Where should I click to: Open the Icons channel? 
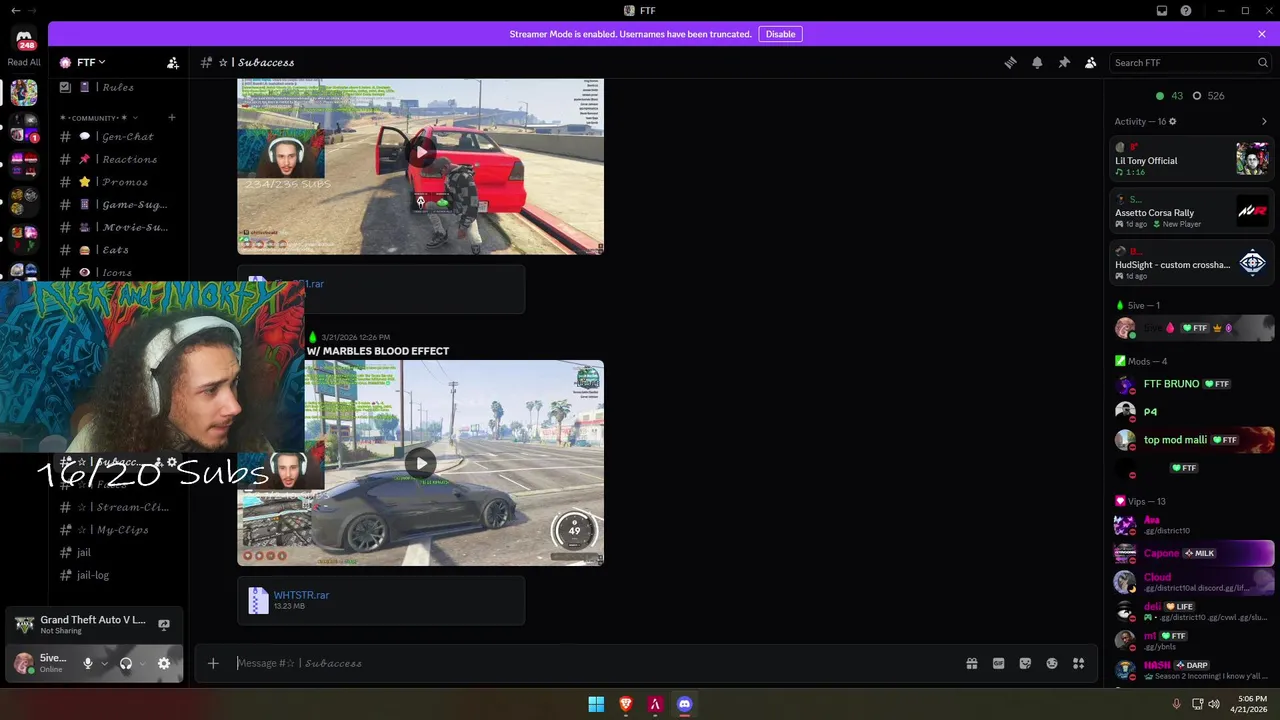click(x=116, y=272)
